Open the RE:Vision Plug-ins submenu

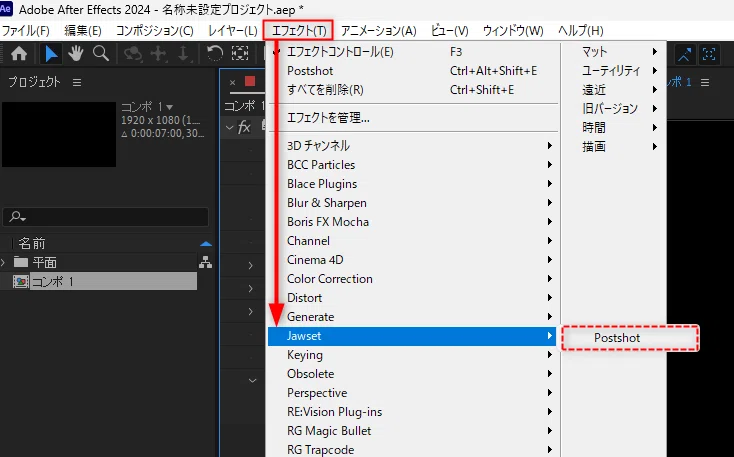(x=413, y=412)
